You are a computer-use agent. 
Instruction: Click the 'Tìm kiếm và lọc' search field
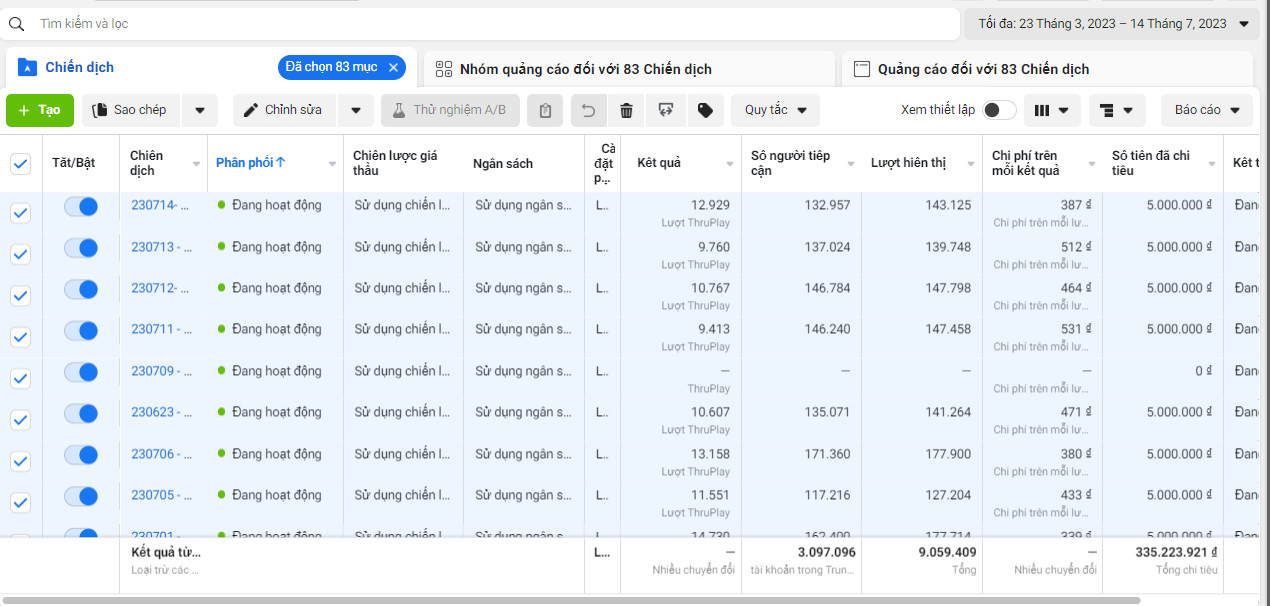click(480, 23)
